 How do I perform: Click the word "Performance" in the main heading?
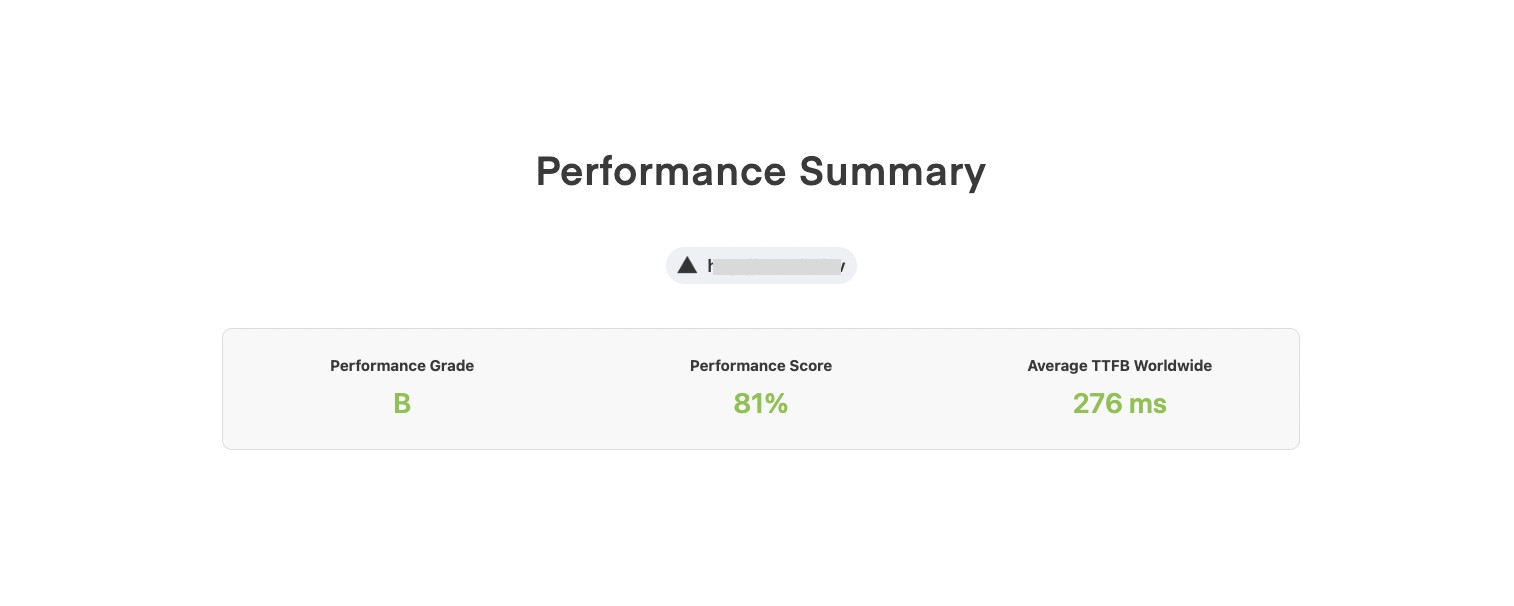pos(661,172)
